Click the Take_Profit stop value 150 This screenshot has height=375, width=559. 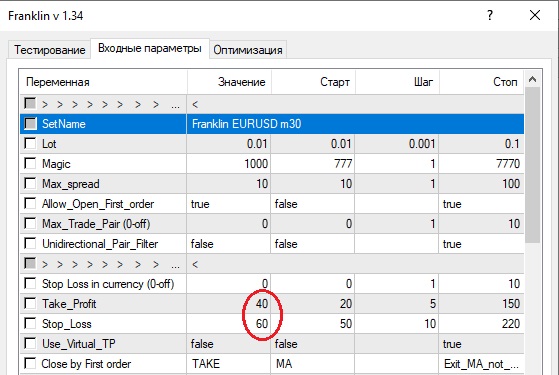[481, 304]
